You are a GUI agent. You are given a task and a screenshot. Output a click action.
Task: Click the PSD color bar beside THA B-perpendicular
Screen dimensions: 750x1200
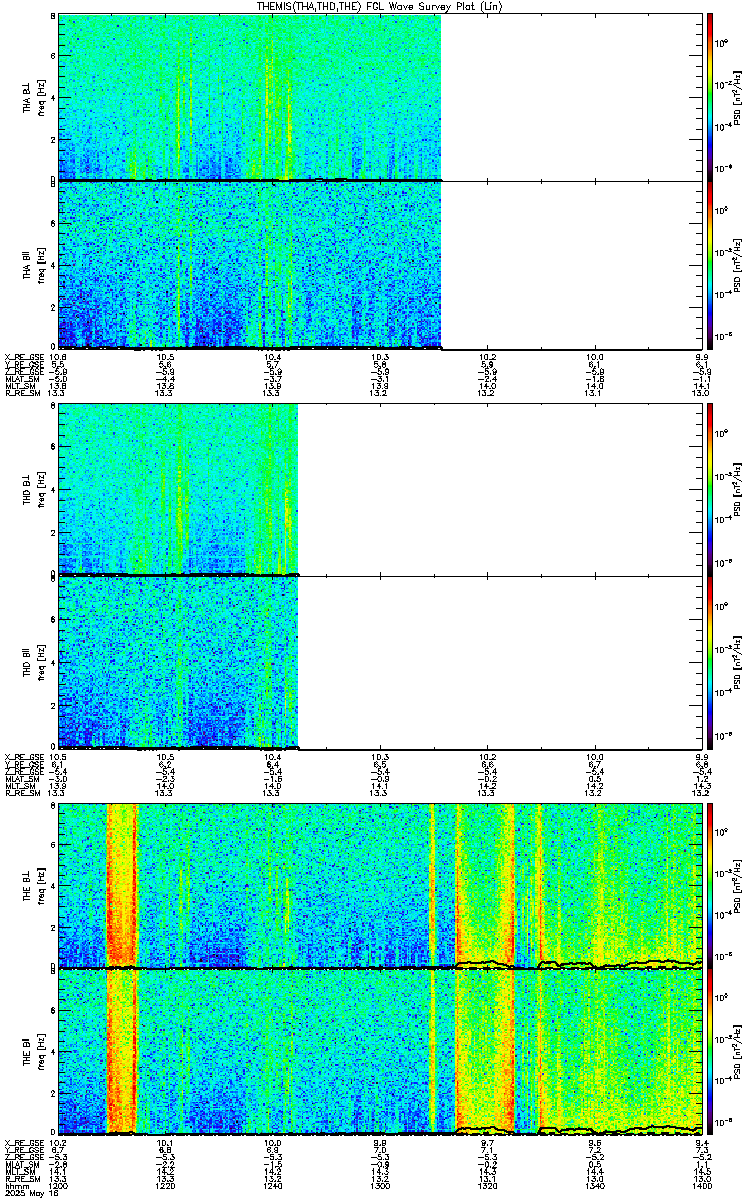(710, 97)
